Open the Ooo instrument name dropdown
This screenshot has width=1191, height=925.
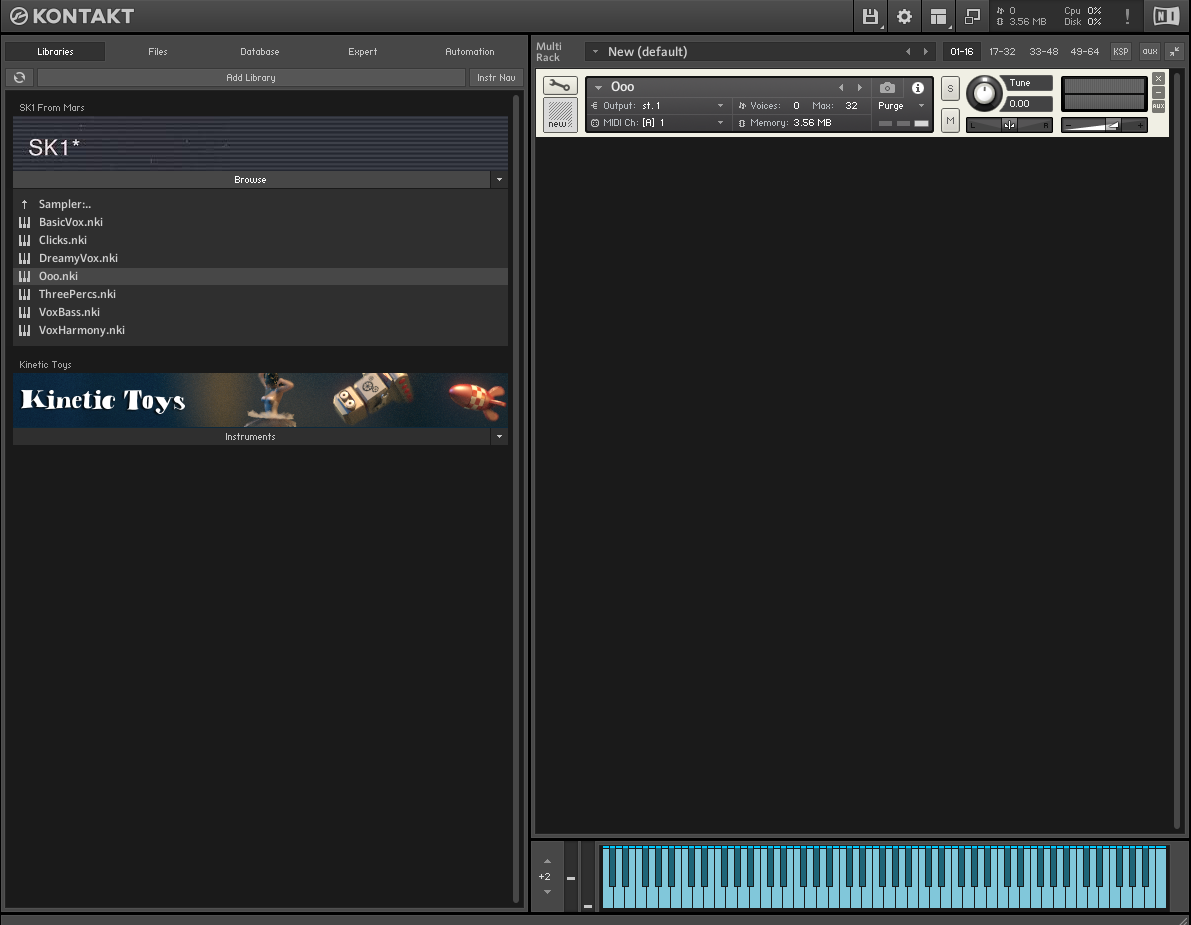tap(599, 87)
